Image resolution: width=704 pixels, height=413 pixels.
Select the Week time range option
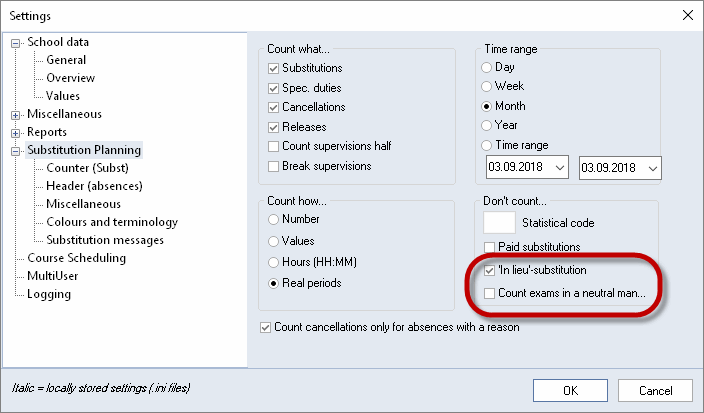click(488, 87)
